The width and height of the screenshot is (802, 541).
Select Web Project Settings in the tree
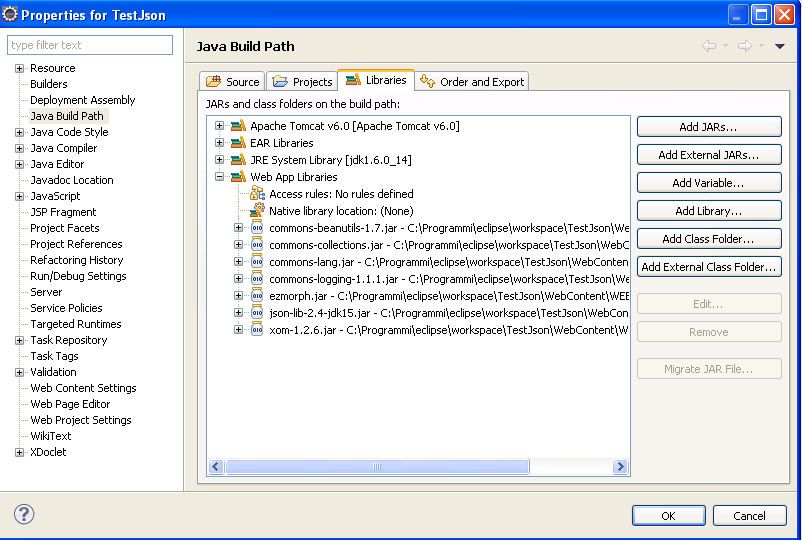click(81, 420)
